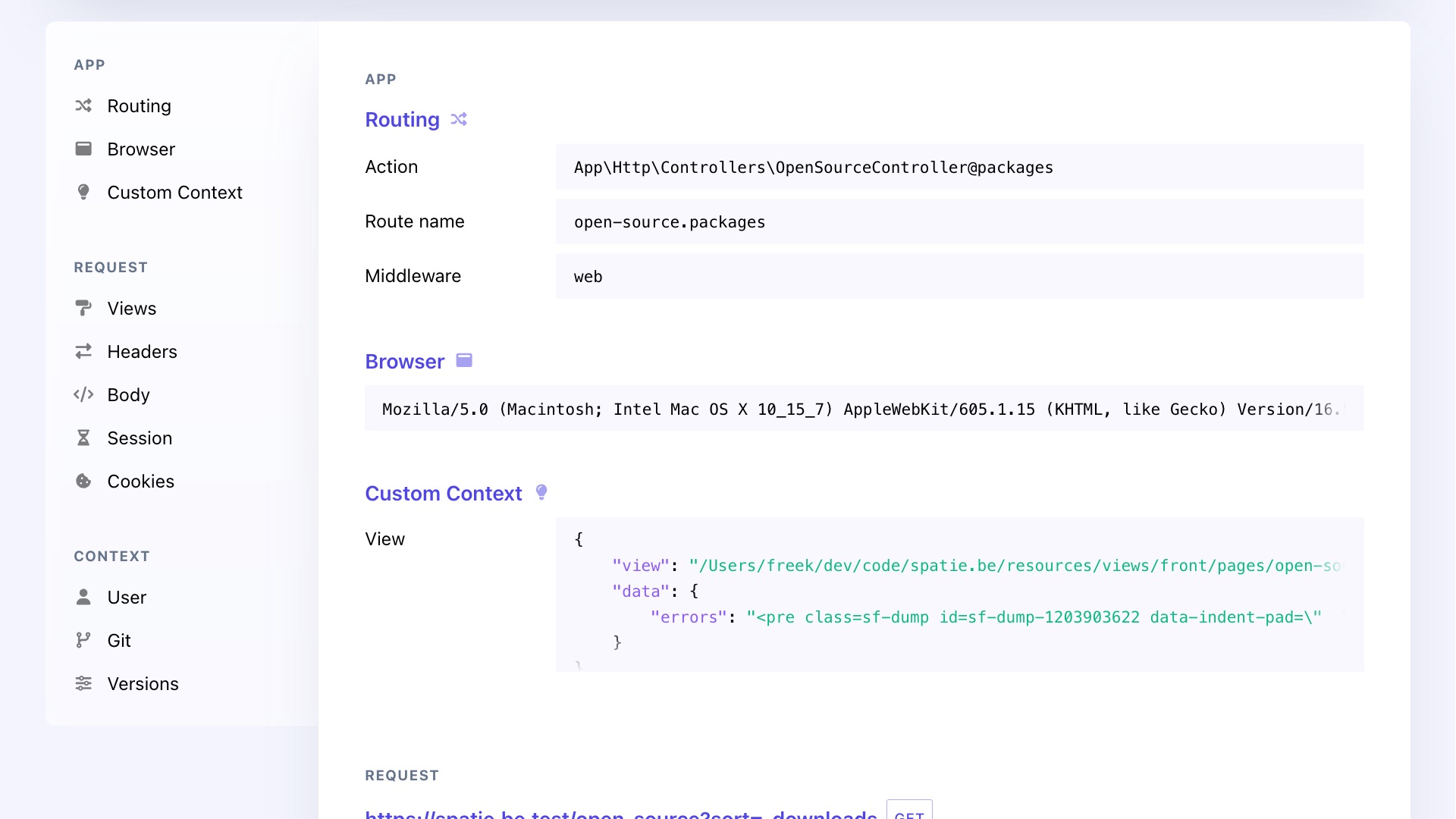Click the Browser wallet icon in the sidebar
Viewport: 1456px width, 819px height.
coord(84,149)
